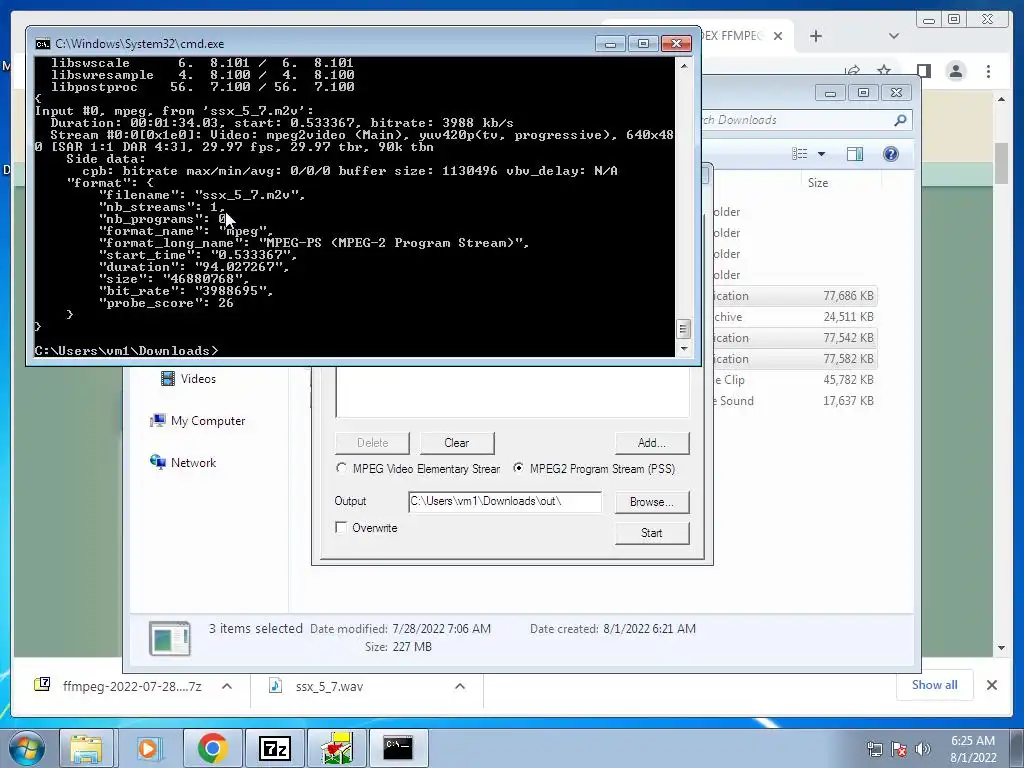Open 7-Zip from the taskbar
Image resolution: width=1024 pixels, height=768 pixels.
(x=274, y=748)
